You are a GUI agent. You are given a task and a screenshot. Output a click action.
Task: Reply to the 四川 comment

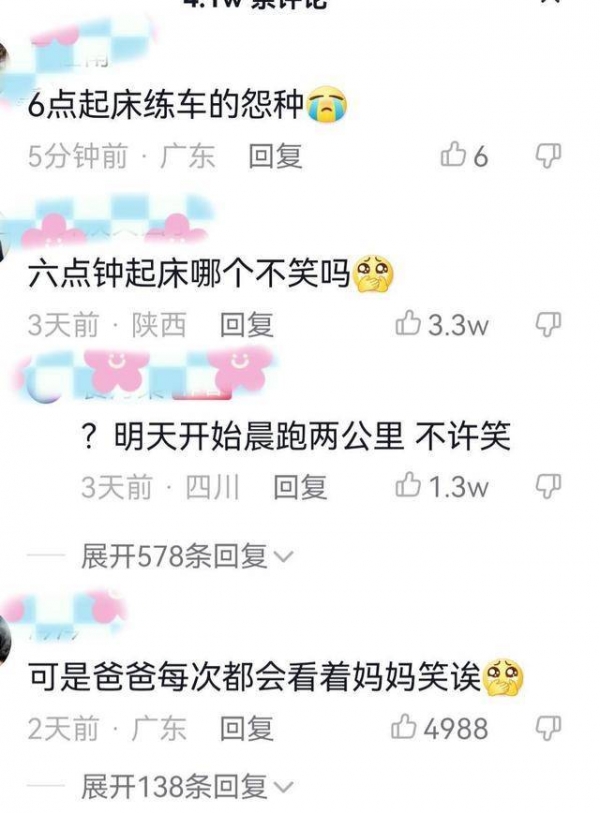(300, 487)
